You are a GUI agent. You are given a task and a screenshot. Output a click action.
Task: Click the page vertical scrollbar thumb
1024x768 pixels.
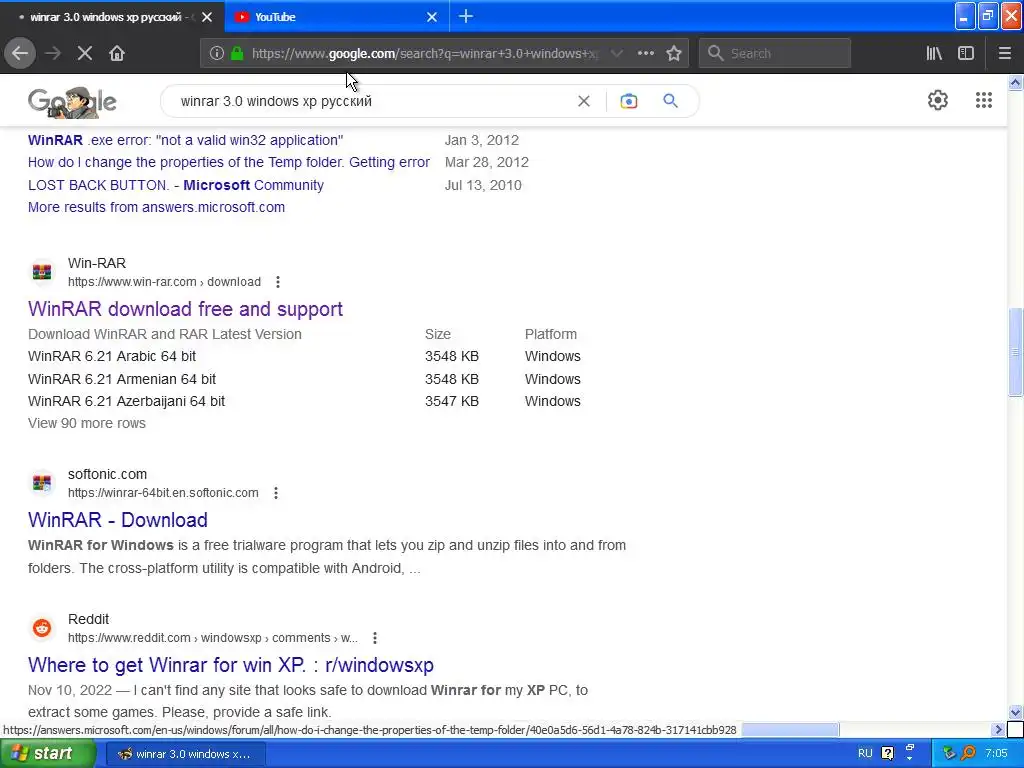(x=1015, y=351)
